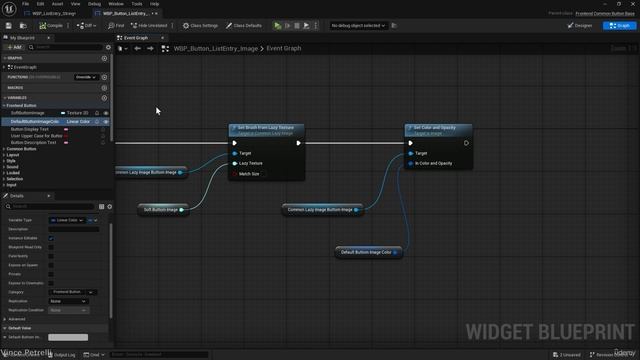Start Play in editor
The image size is (640, 360).
click(278, 26)
